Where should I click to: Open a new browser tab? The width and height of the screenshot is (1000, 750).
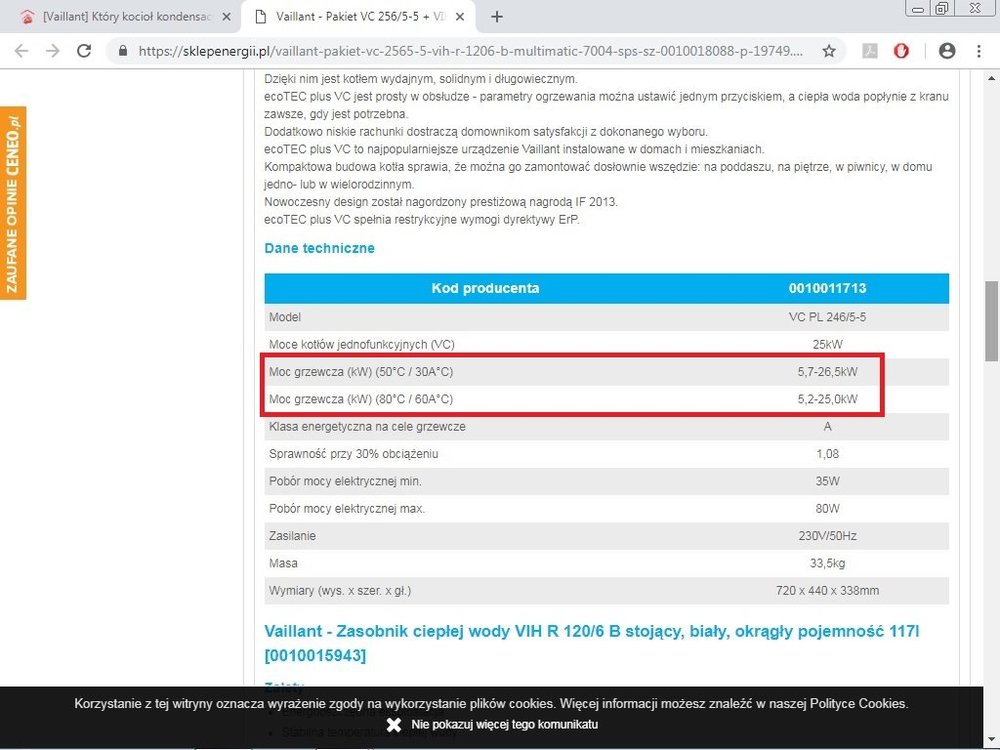tap(497, 17)
